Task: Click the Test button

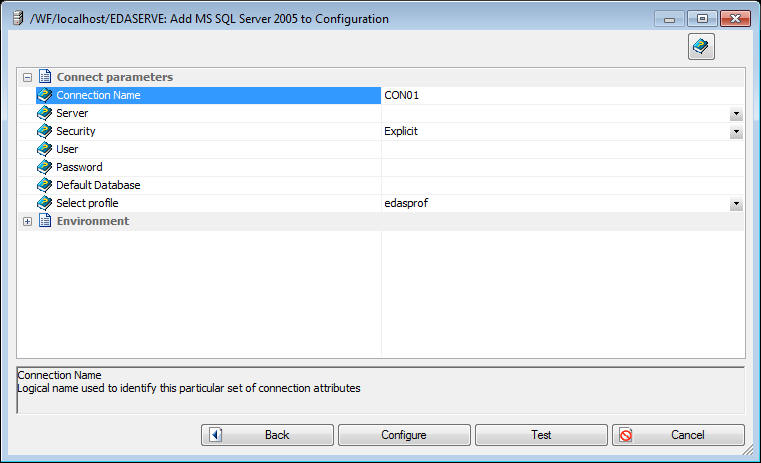Action: point(541,435)
